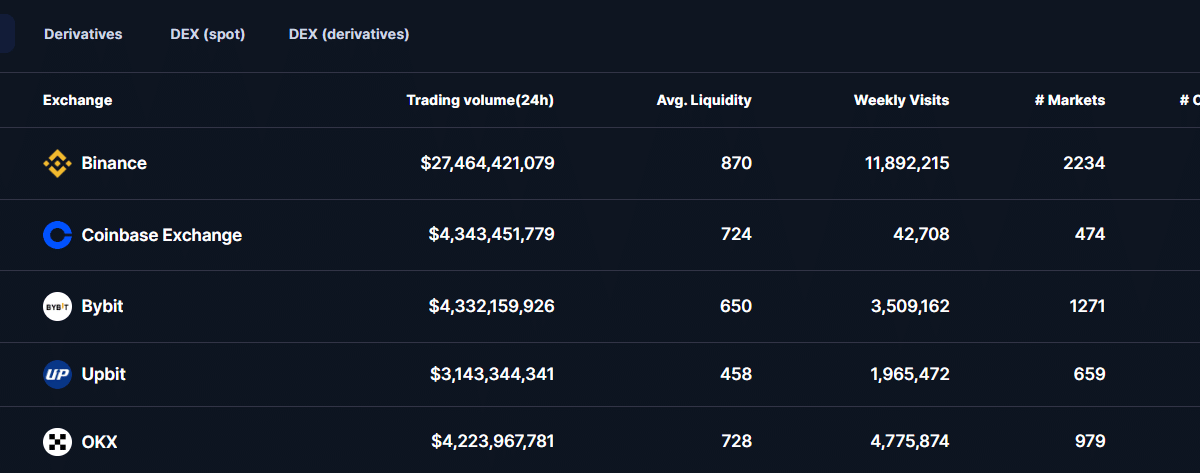The height and width of the screenshot is (473, 1200).
Task: Click Binance's 24h trading volume value
Action: click(x=487, y=164)
